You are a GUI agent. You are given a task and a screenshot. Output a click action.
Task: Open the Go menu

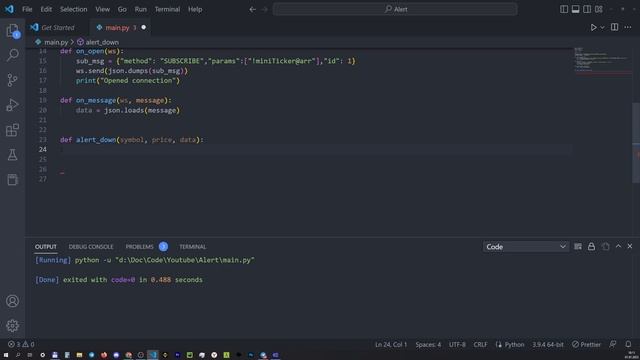tap(122, 9)
